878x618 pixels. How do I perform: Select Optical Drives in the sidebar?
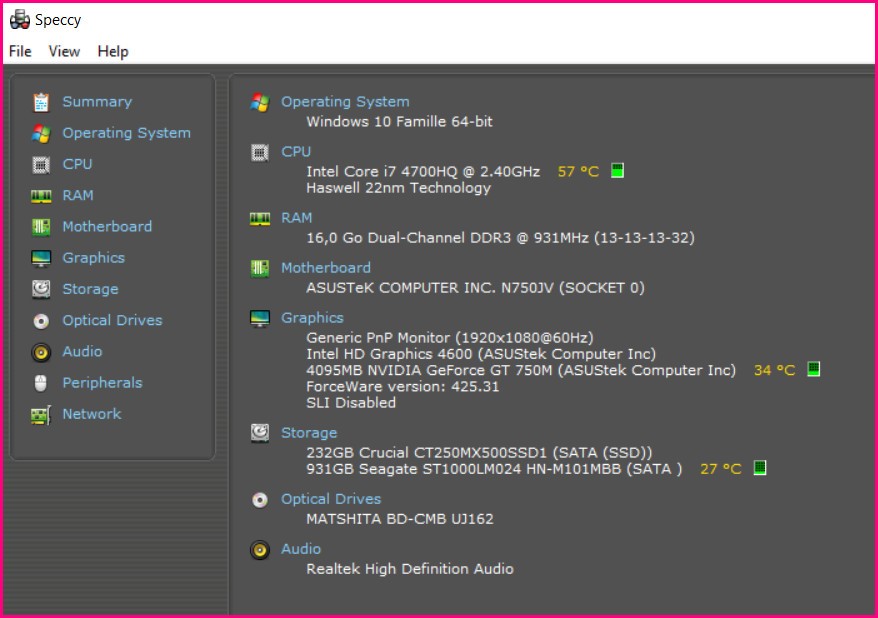pyautogui.click(x=112, y=320)
